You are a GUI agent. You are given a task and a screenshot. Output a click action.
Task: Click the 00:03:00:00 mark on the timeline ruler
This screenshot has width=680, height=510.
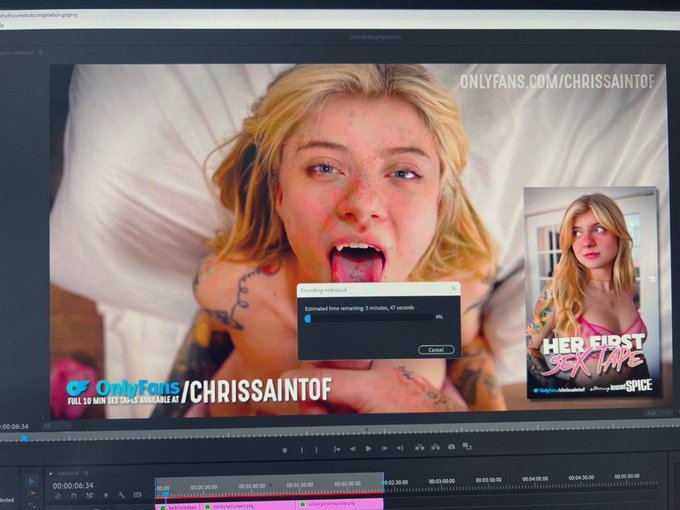tap(441, 481)
